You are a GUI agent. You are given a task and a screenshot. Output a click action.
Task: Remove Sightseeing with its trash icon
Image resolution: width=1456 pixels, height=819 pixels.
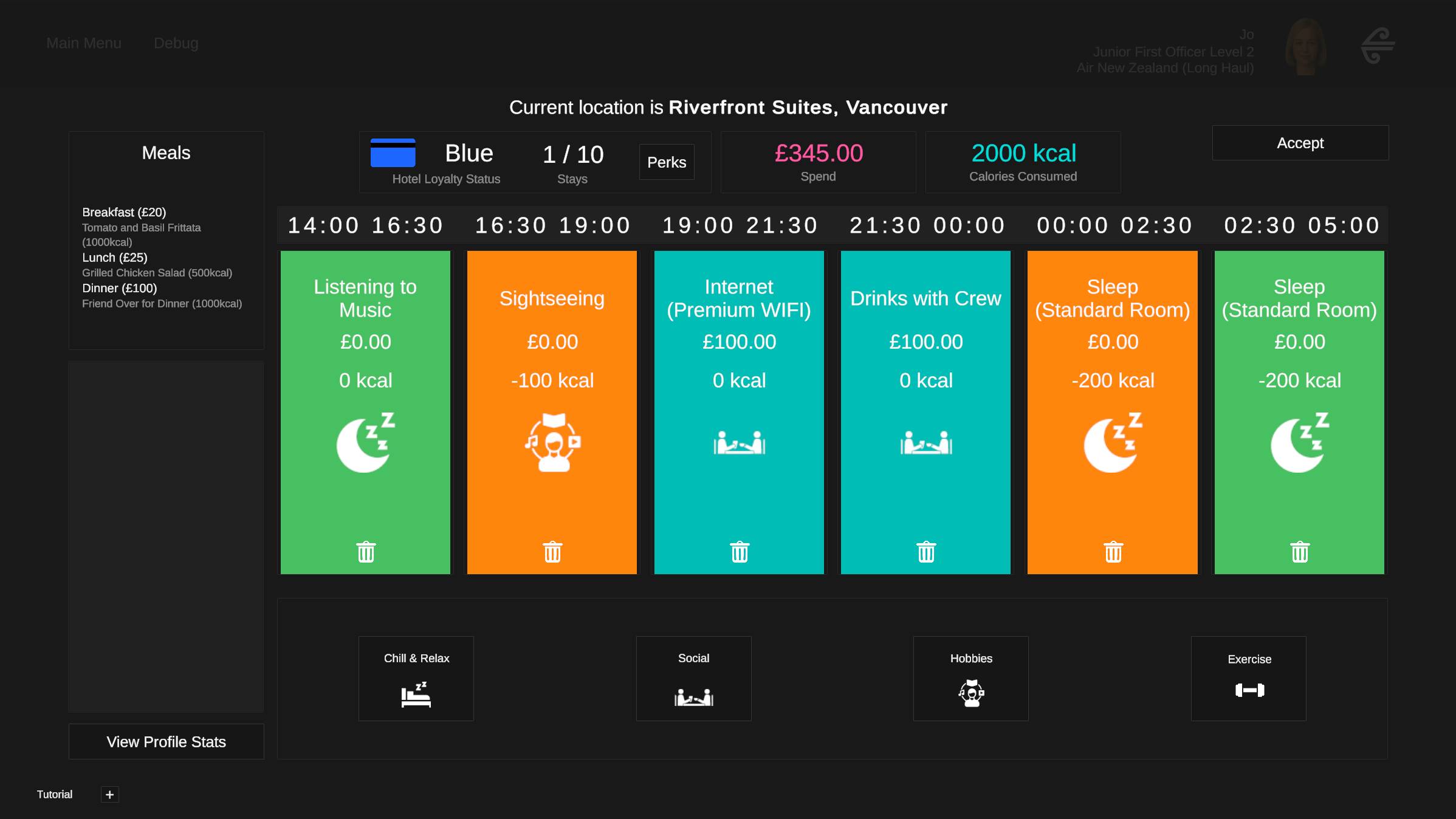click(x=552, y=552)
